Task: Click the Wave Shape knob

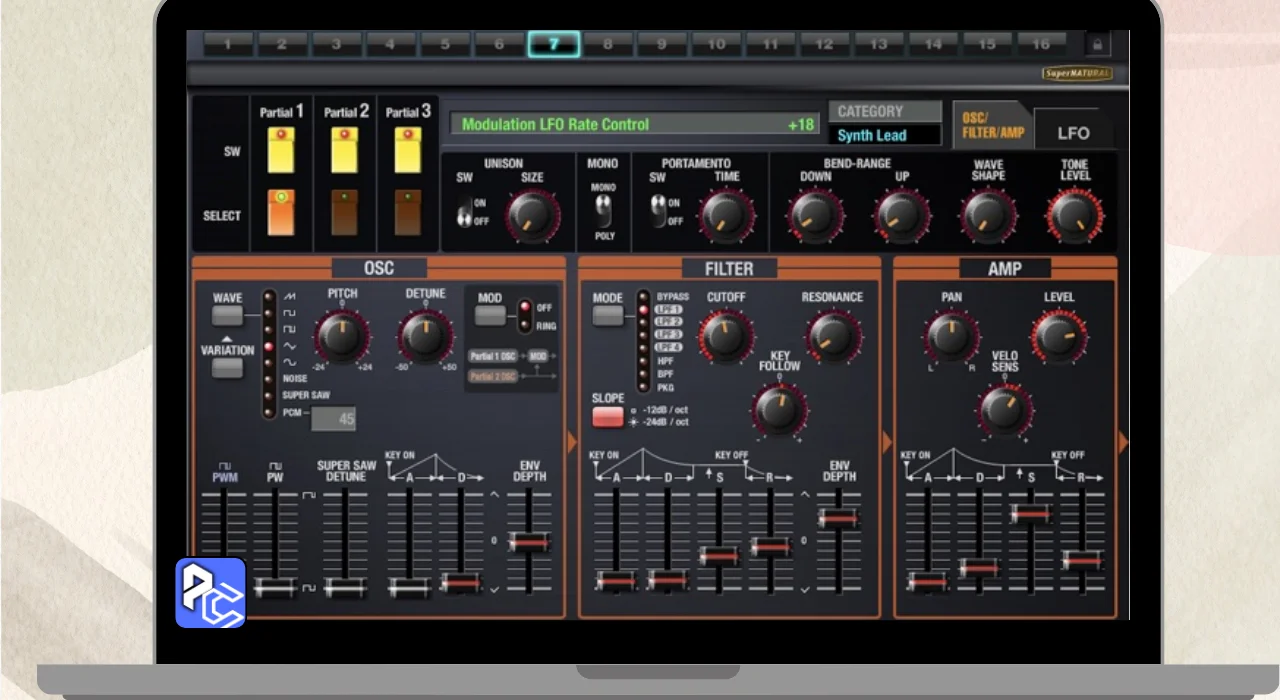Action: [988, 215]
